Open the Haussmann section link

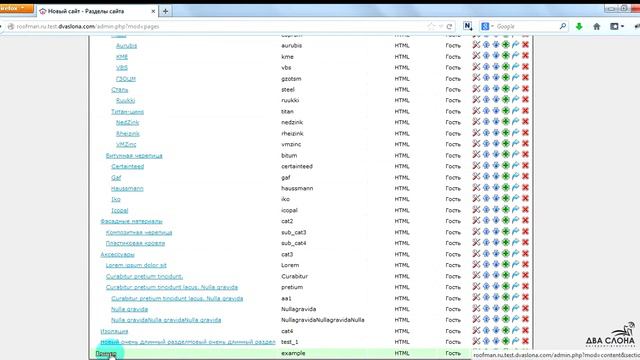(x=127, y=189)
